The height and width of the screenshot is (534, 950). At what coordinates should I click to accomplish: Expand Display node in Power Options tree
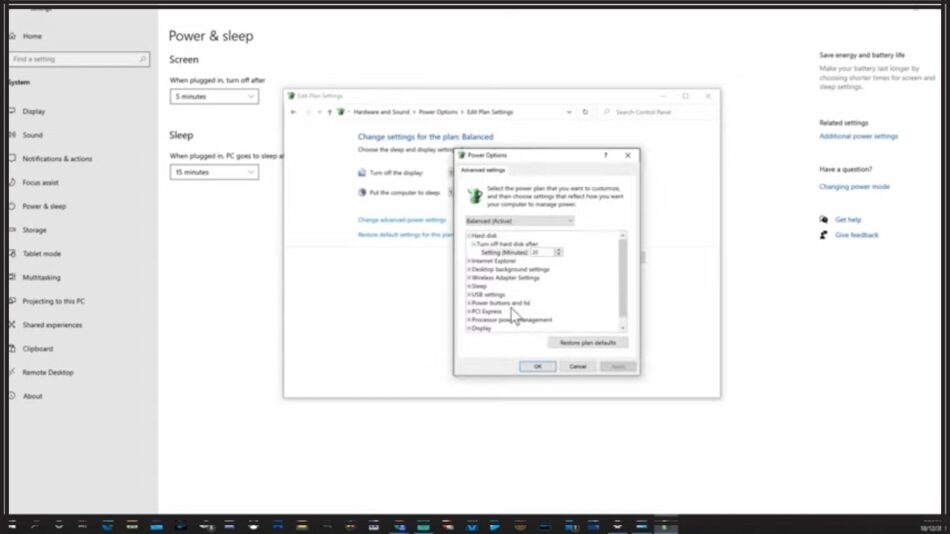tap(469, 329)
